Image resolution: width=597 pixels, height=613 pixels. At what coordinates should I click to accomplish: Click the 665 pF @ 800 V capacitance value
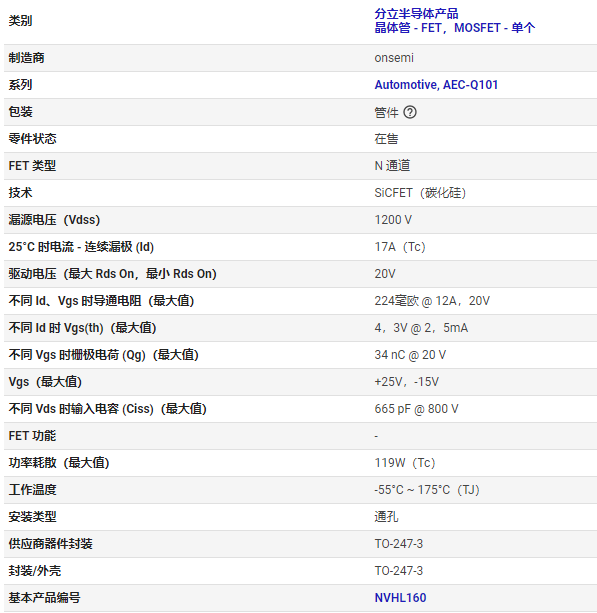416,409
